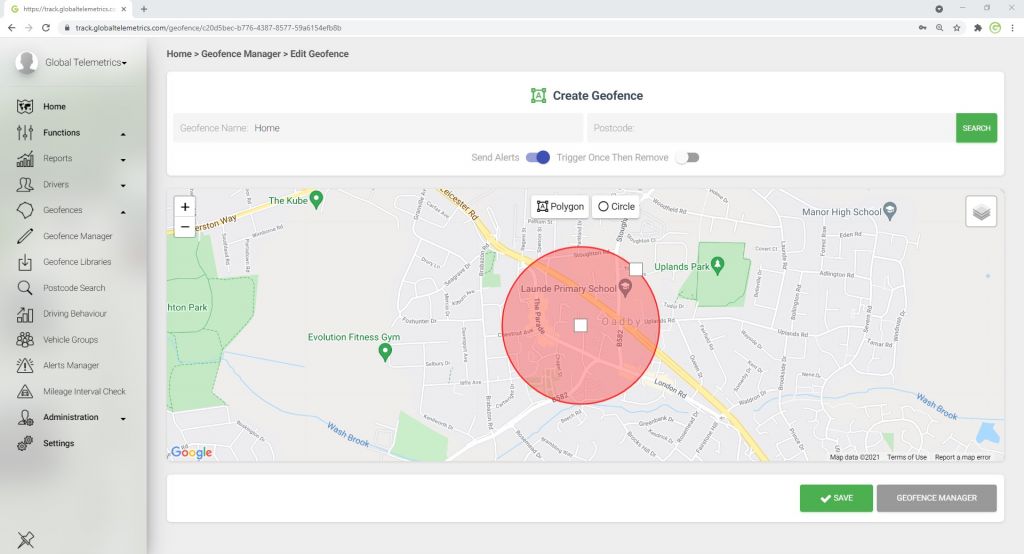The height and width of the screenshot is (554, 1024).
Task: Disable the Send Alerts toggle
Action: pyautogui.click(x=538, y=157)
